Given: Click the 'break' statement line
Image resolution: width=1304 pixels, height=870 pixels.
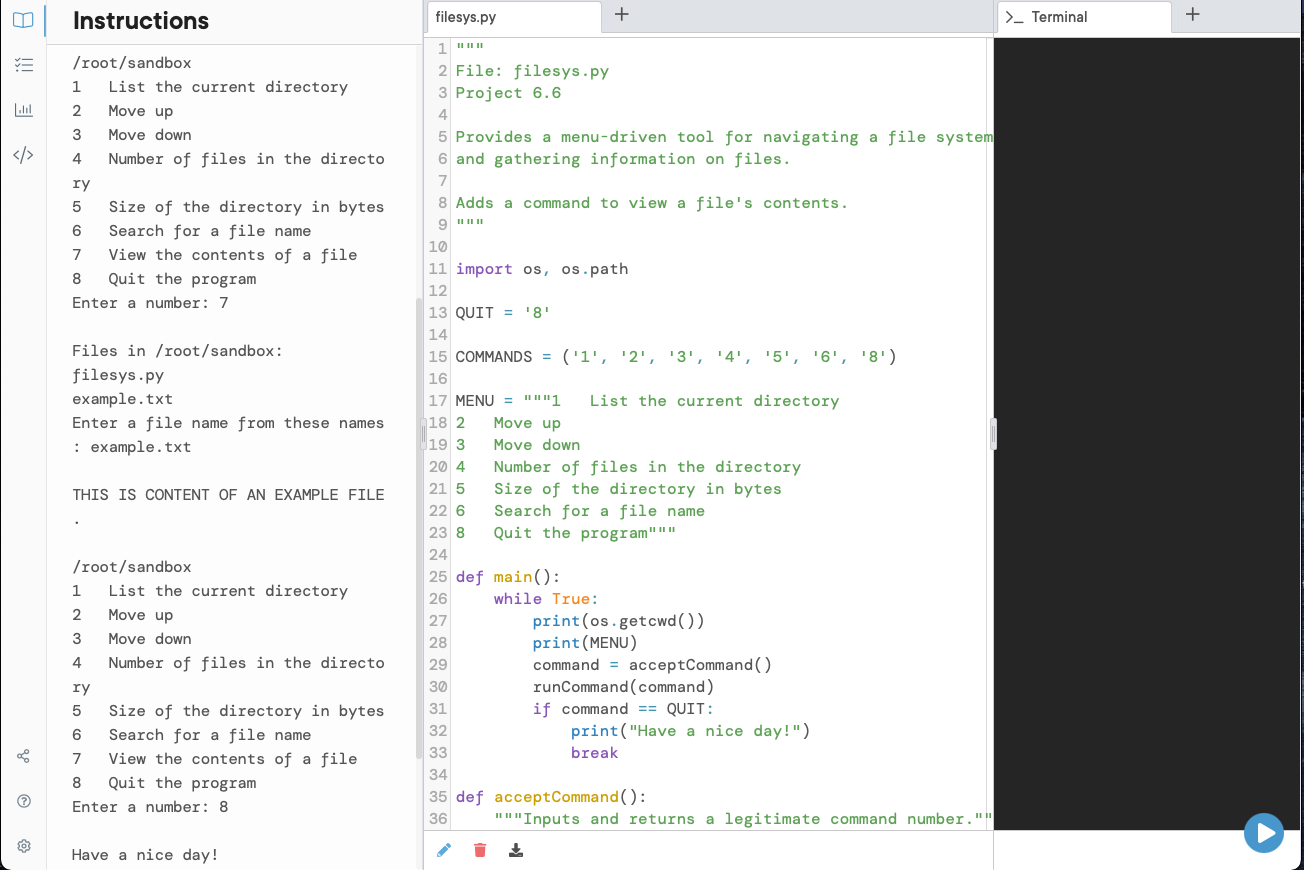Looking at the screenshot, I should click(x=595, y=753).
